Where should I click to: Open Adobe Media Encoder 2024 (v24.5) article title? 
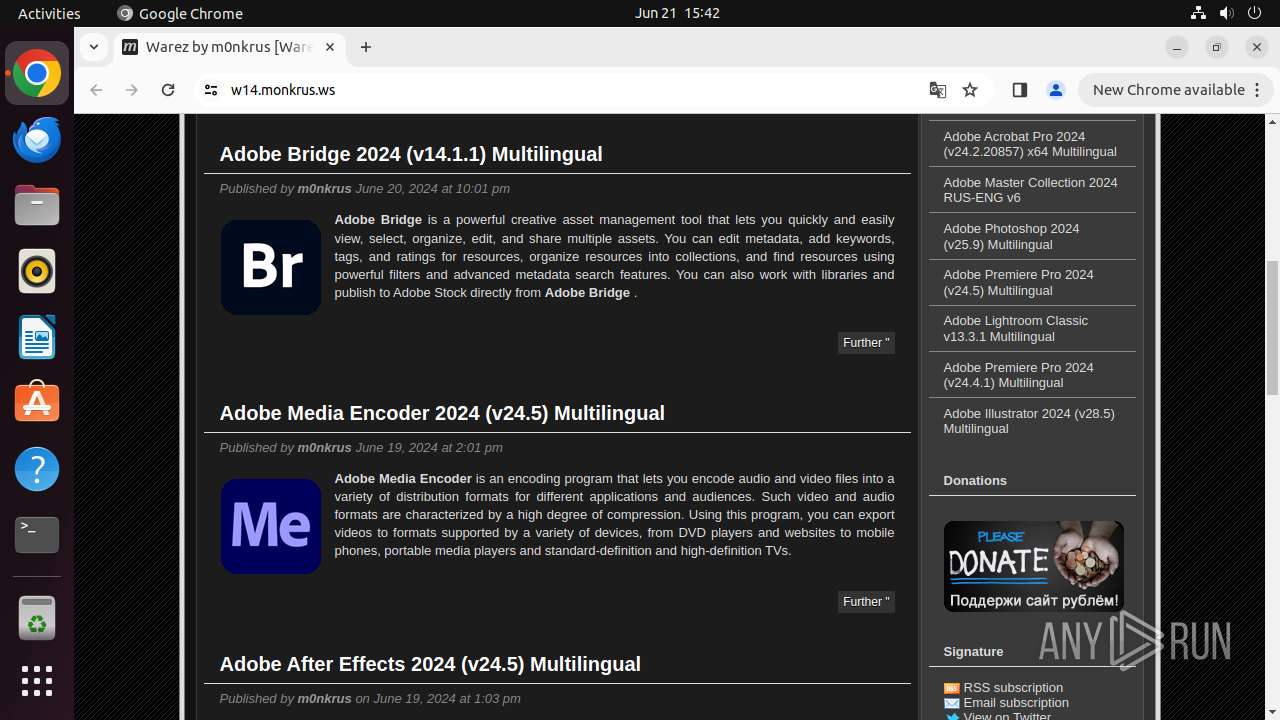tap(442, 413)
